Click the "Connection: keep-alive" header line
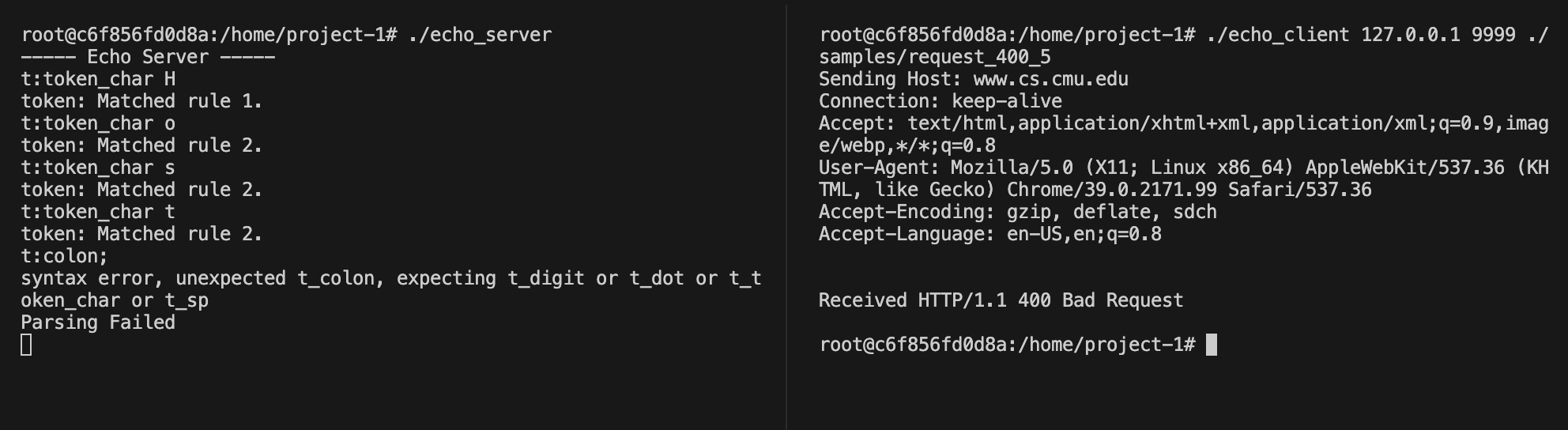 pos(940,101)
